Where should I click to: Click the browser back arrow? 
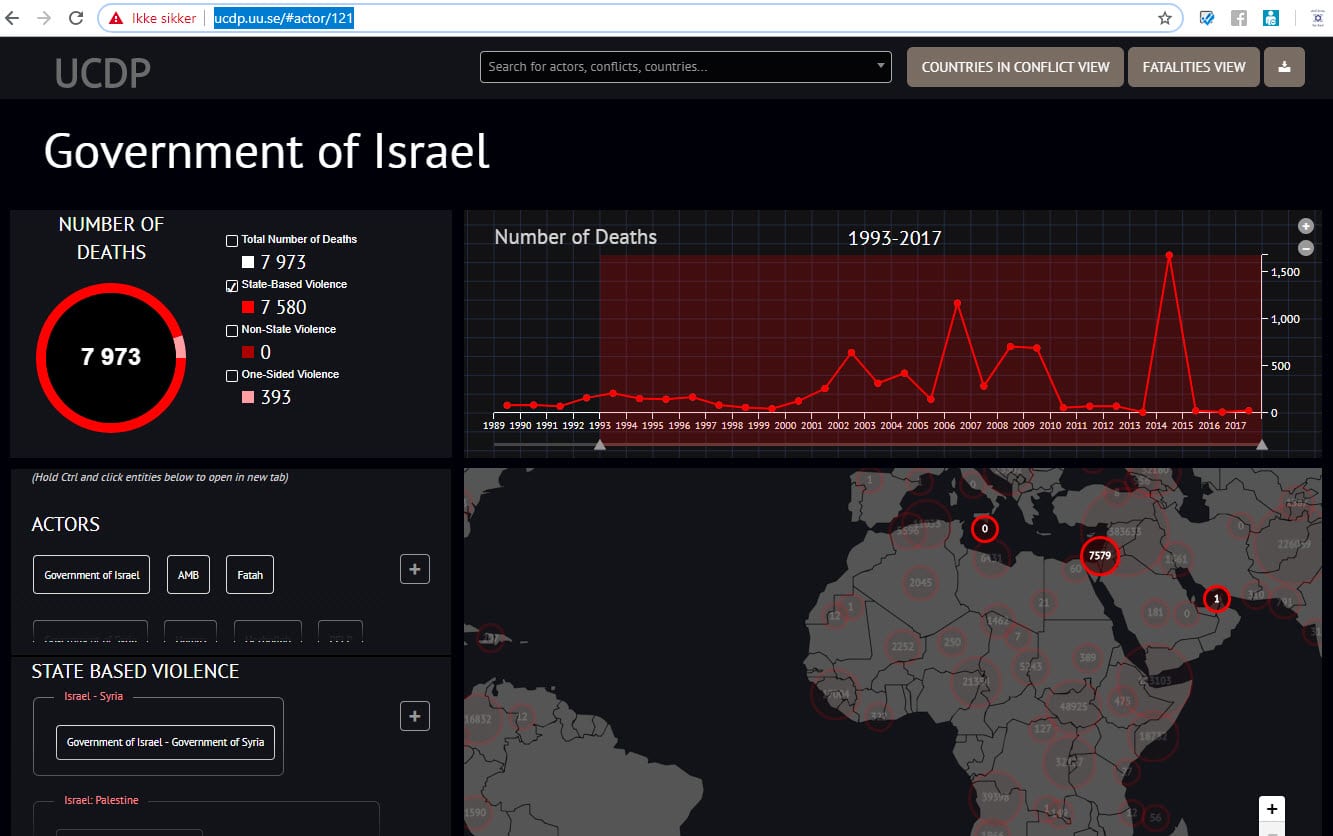pyautogui.click(x=13, y=18)
